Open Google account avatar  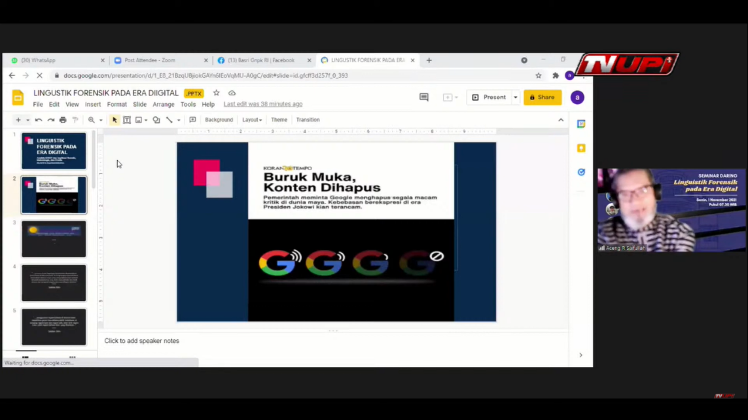(577, 97)
